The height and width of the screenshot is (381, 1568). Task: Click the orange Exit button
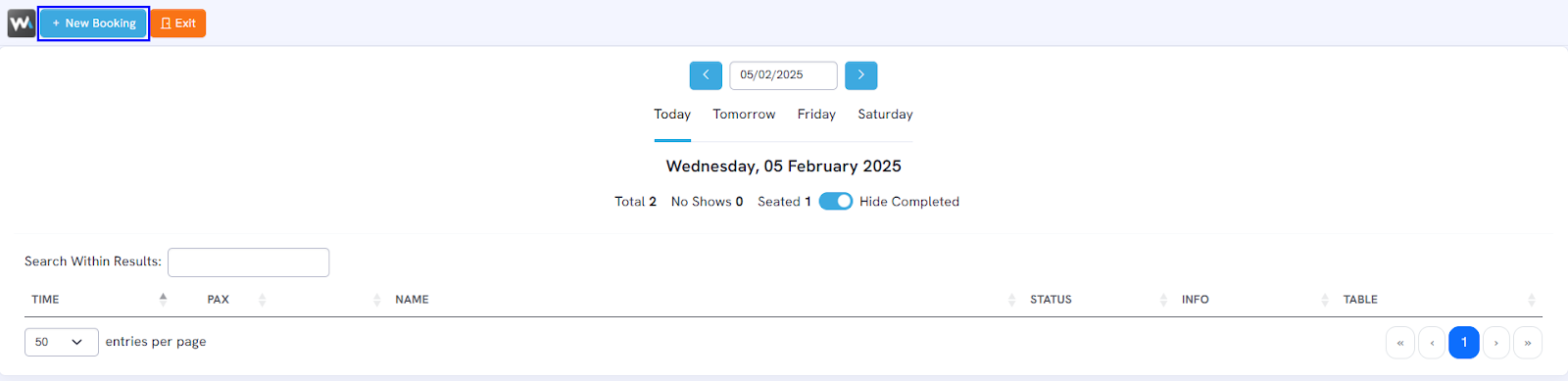(178, 23)
